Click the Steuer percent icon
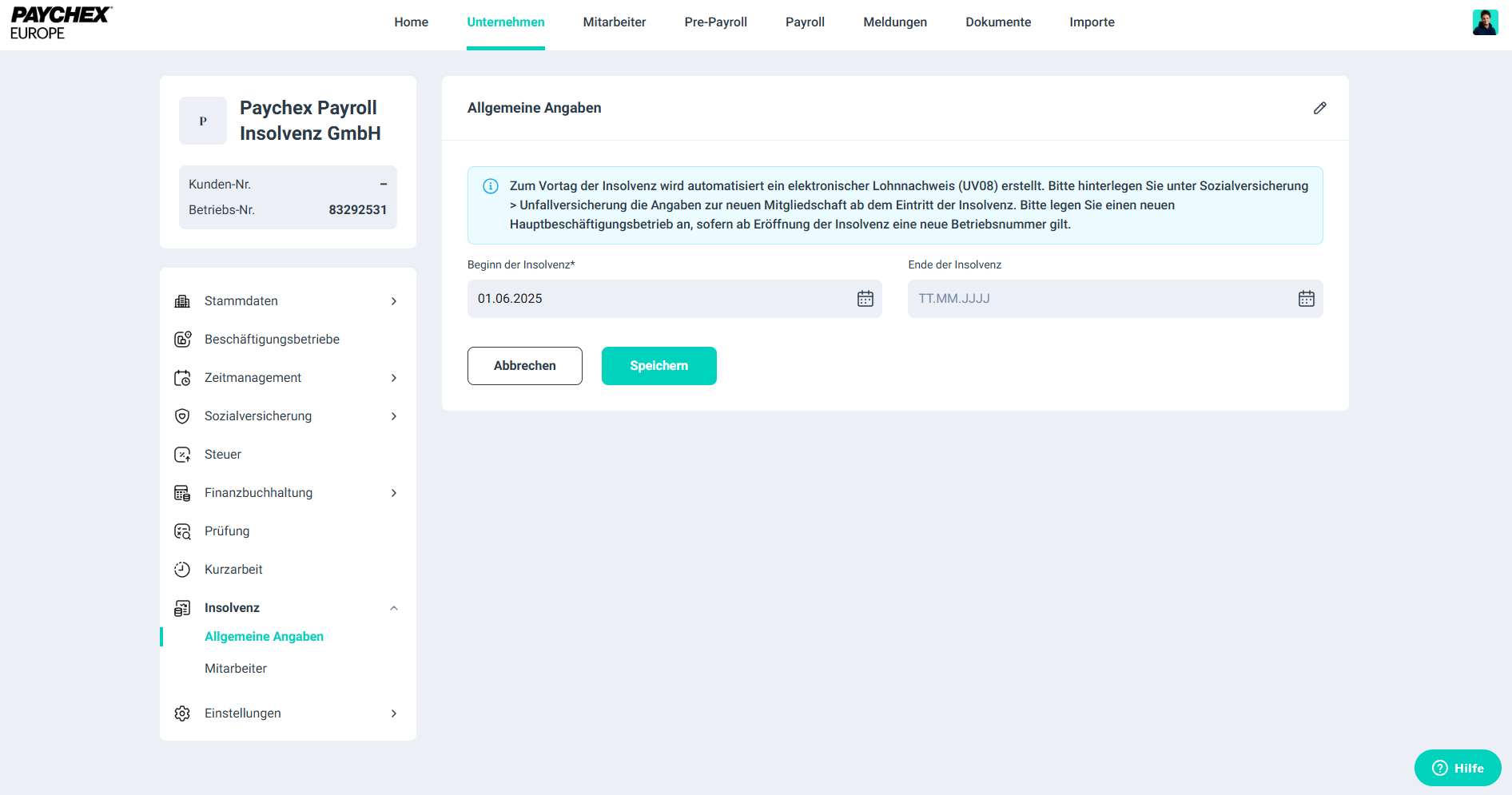Viewport: 1512px width, 795px height. (182, 455)
